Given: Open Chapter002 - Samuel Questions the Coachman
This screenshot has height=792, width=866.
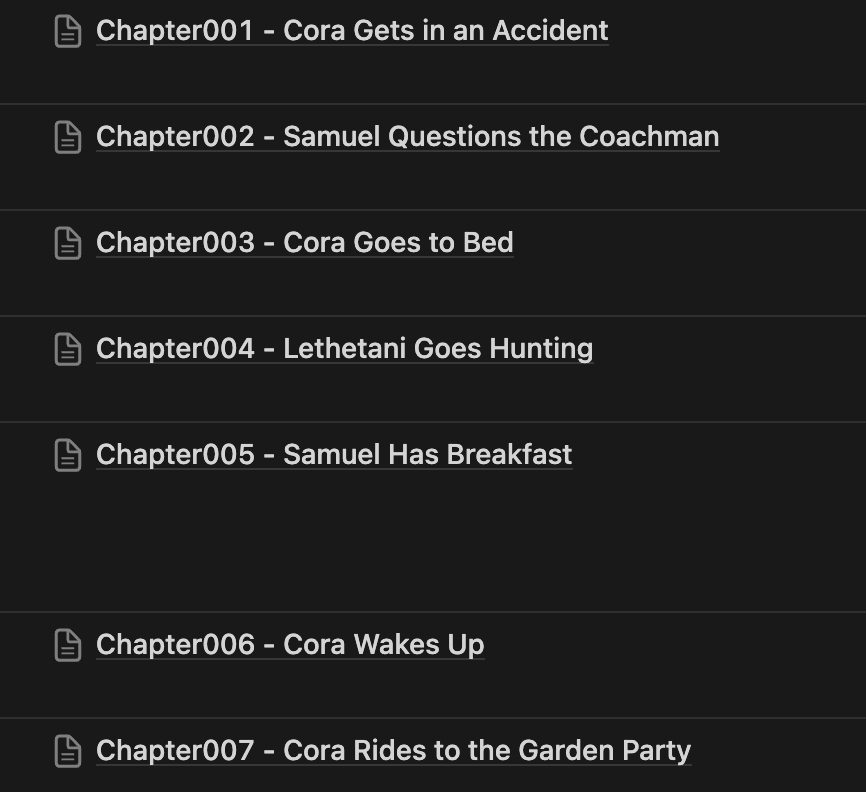Looking at the screenshot, I should pos(407,137).
